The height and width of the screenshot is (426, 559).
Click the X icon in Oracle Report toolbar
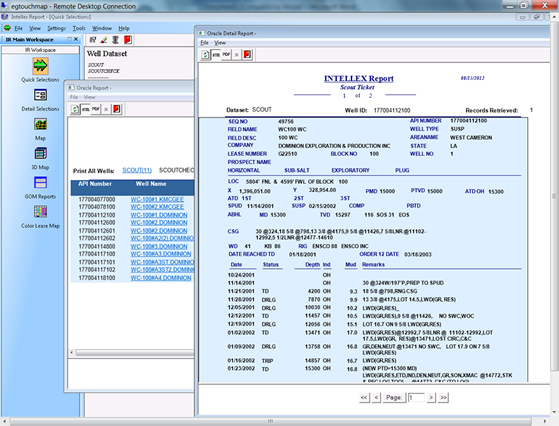click(106, 109)
